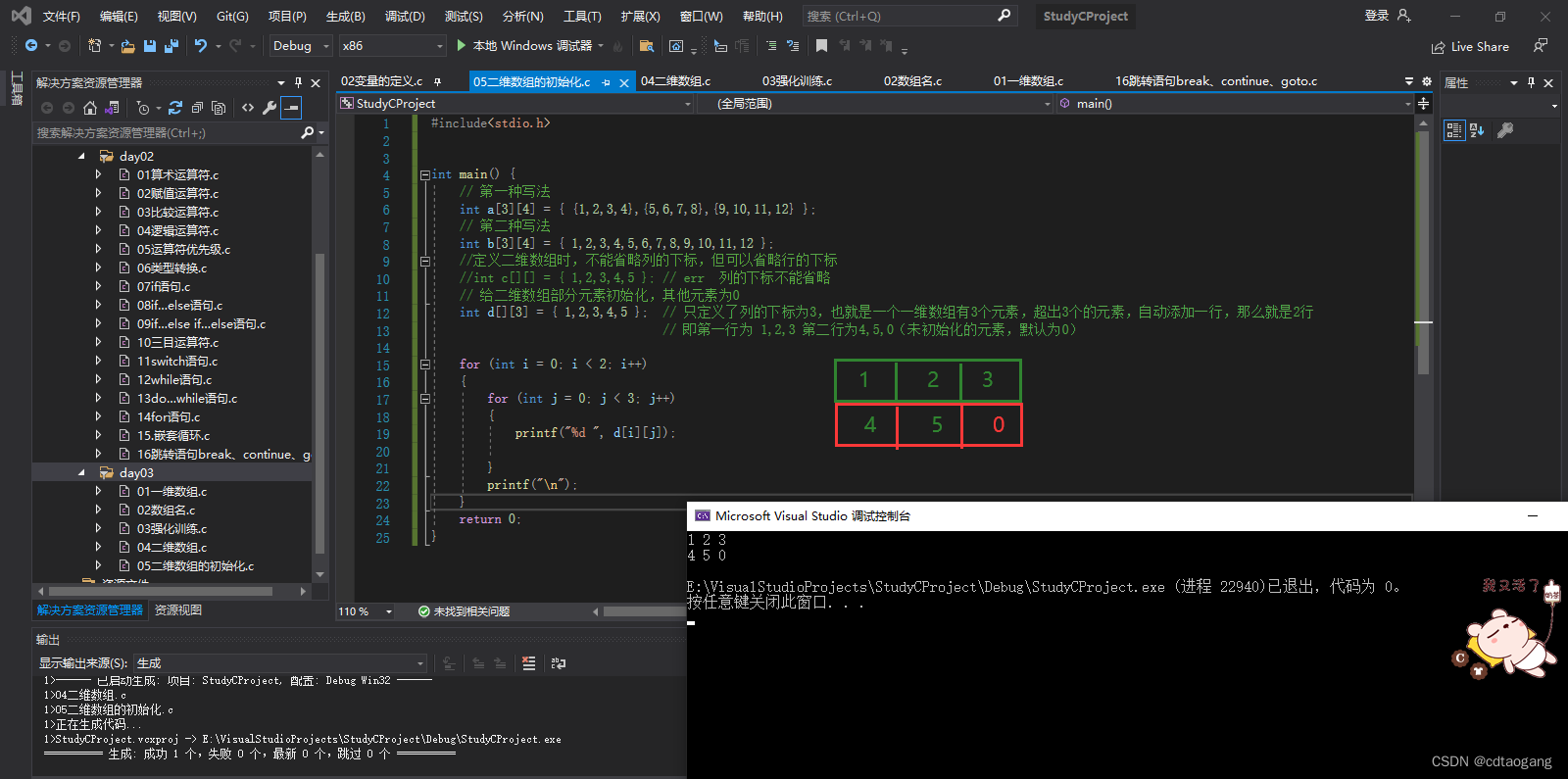Open the 调试(D) menu
The width and height of the screenshot is (1568, 779).
405,16
